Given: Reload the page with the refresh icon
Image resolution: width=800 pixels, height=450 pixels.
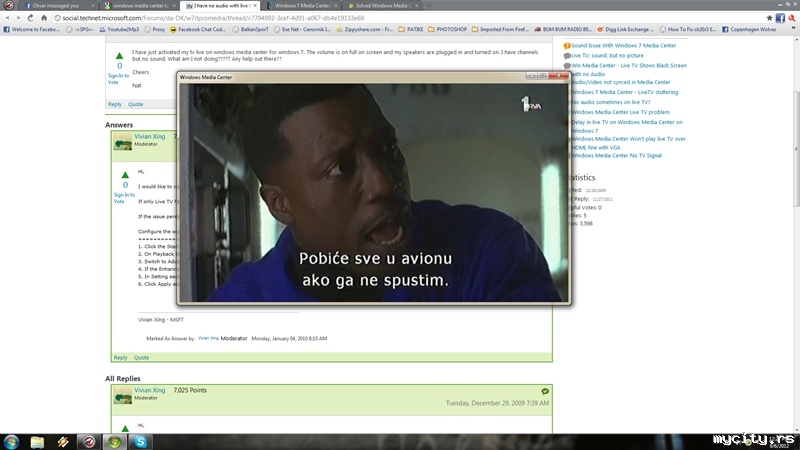Looking at the screenshot, I should coord(31,18).
